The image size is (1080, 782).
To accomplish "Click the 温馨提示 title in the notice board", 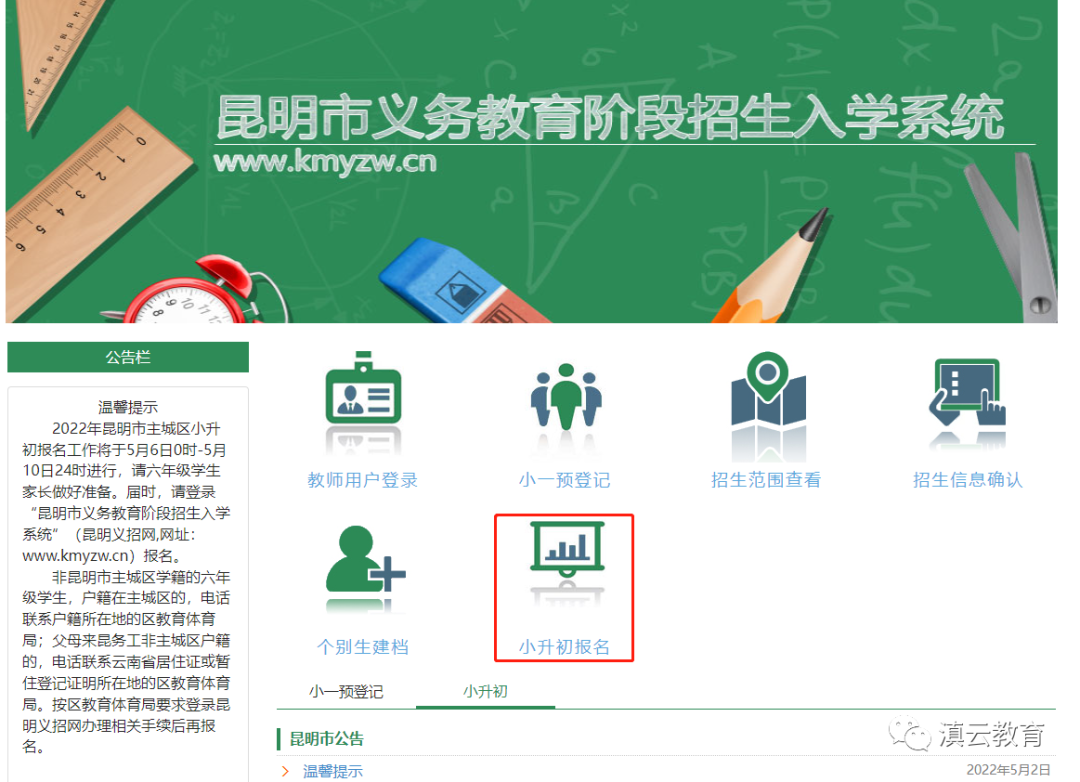I will click(x=128, y=407).
